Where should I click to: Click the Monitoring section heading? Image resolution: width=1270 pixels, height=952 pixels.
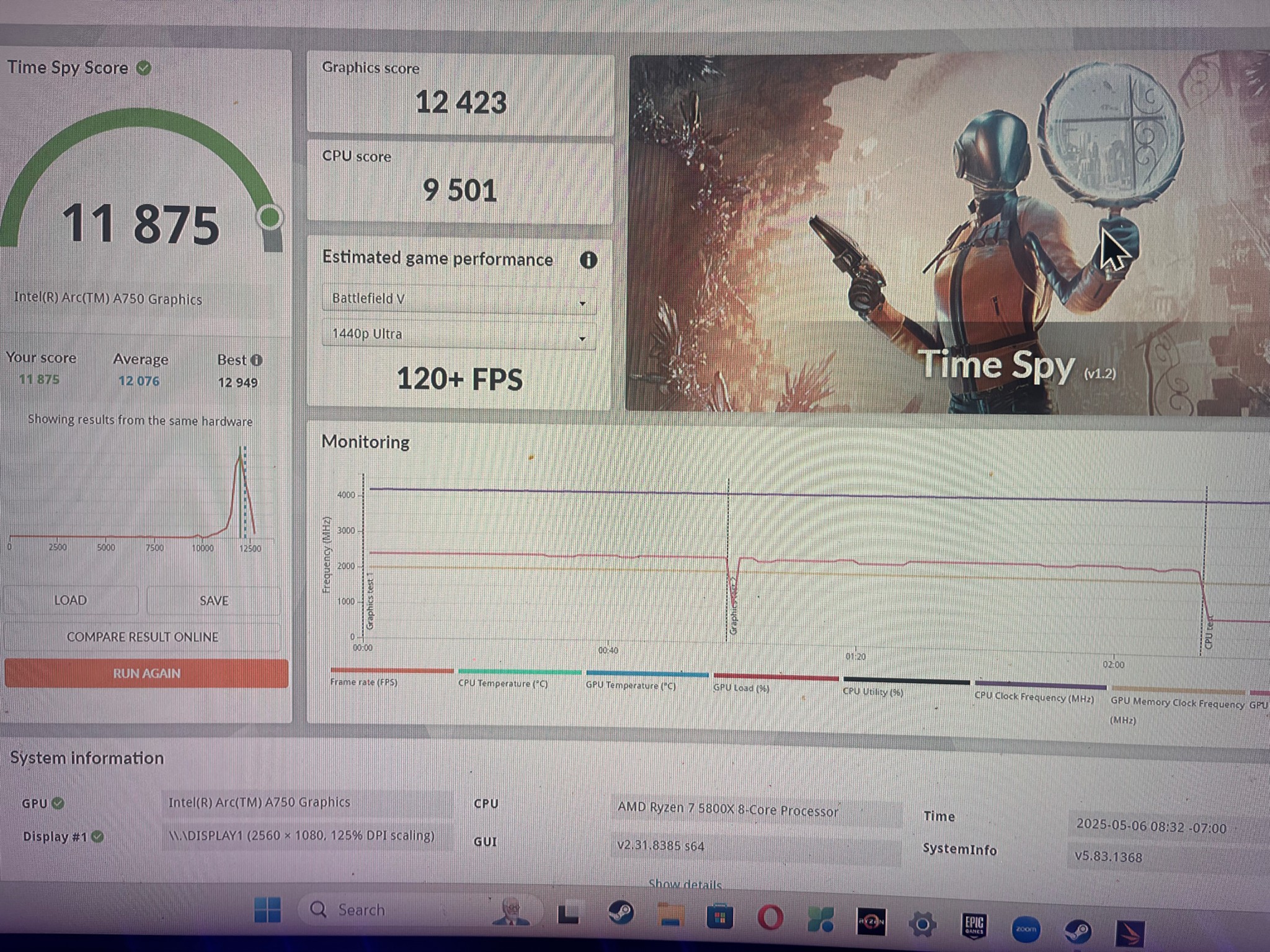pos(365,442)
